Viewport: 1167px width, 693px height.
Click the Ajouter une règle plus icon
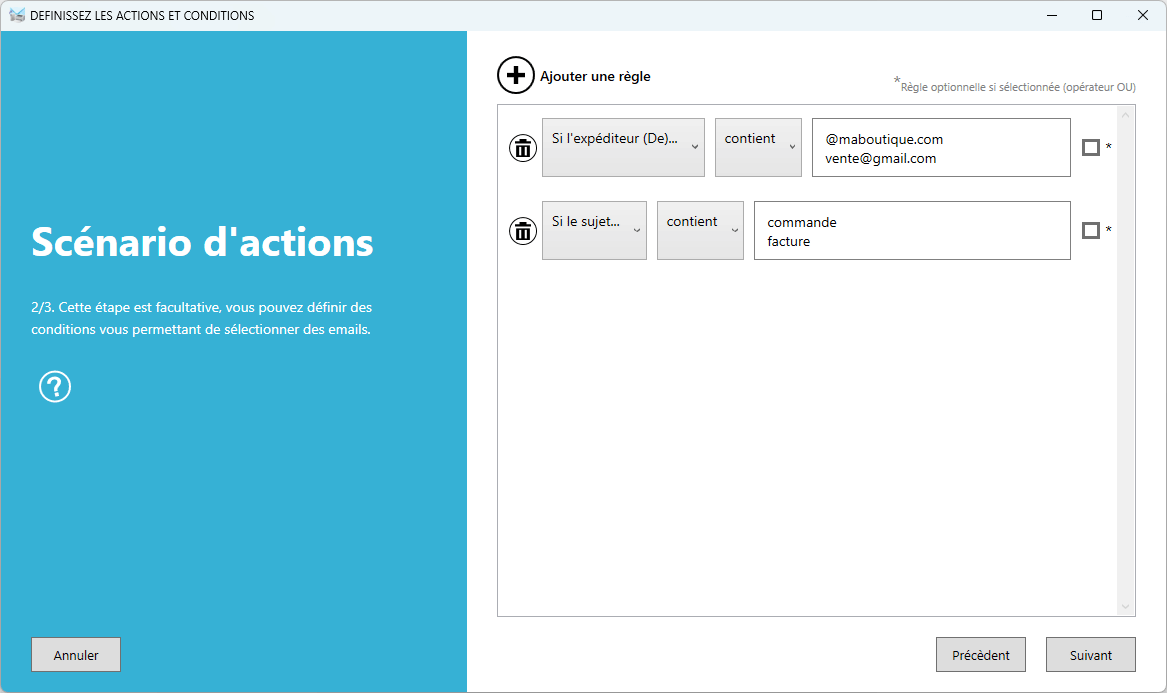(x=516, y=75)
